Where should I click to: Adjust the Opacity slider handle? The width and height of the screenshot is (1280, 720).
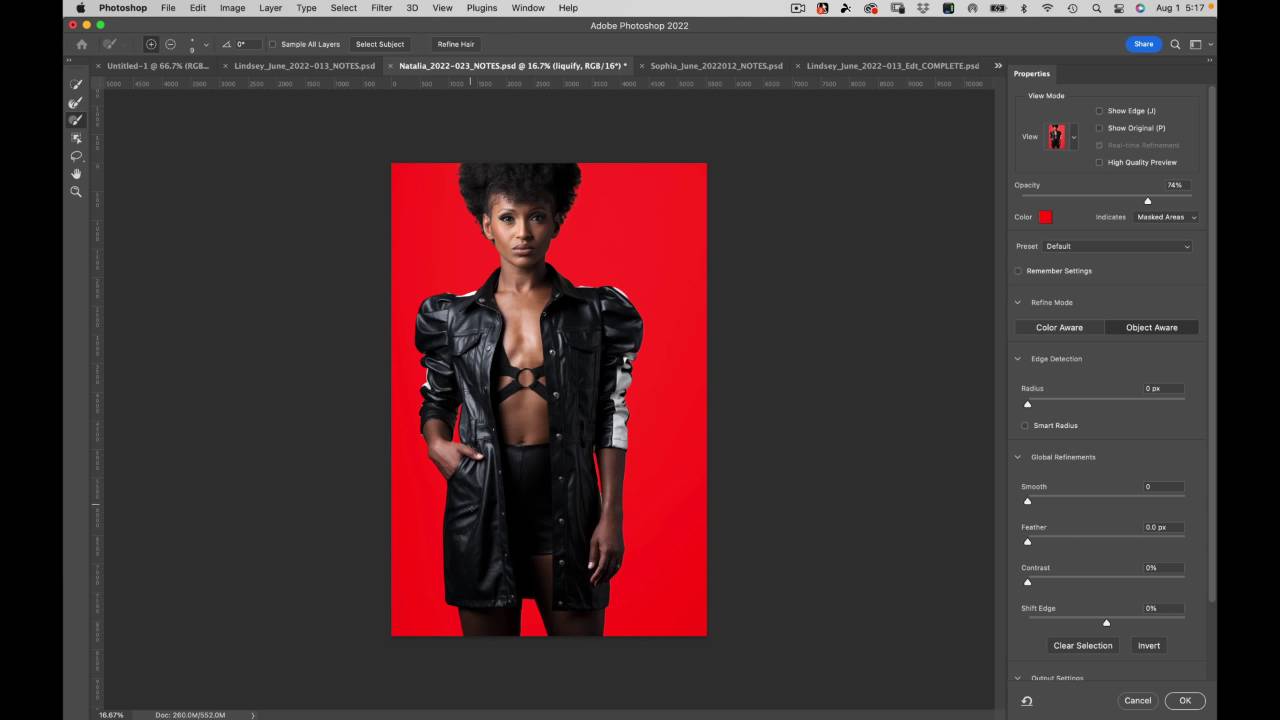(x=1148, y=201)
